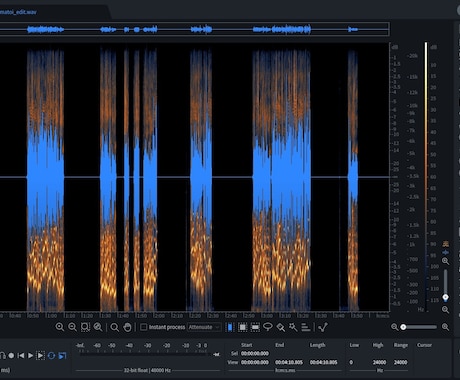This screenshot has width=460, height=380.
Task: Click the waveform overview strip
Action: 195,30
